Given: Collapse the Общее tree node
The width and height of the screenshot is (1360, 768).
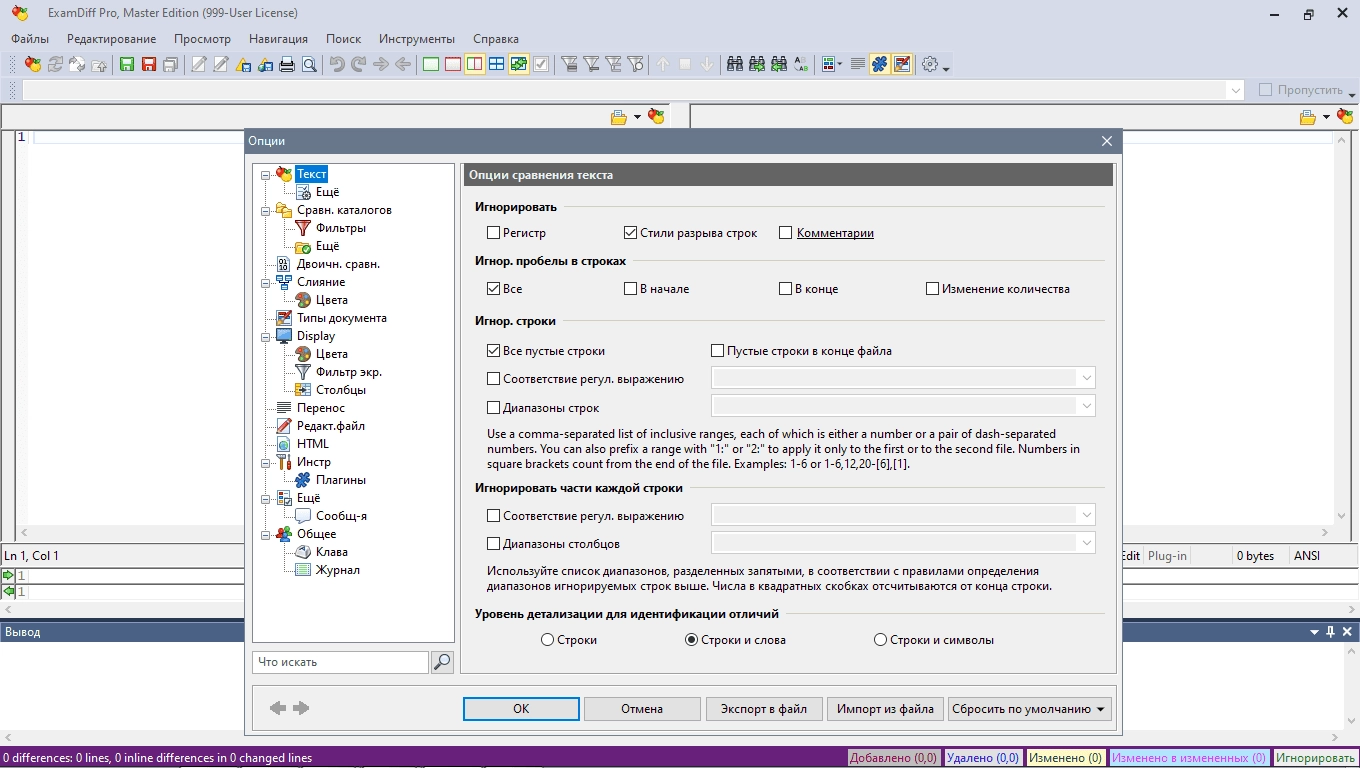Looking at the screenshot, I should pos(265,534).
